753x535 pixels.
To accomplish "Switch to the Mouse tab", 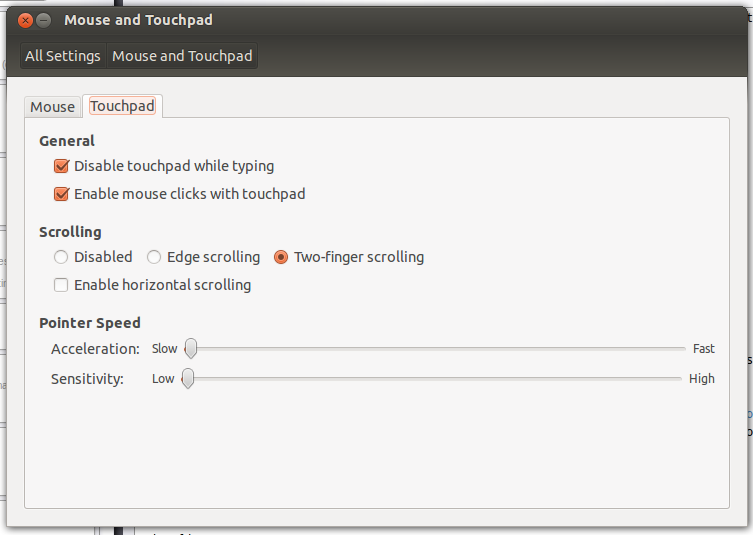I will point(53,107).
